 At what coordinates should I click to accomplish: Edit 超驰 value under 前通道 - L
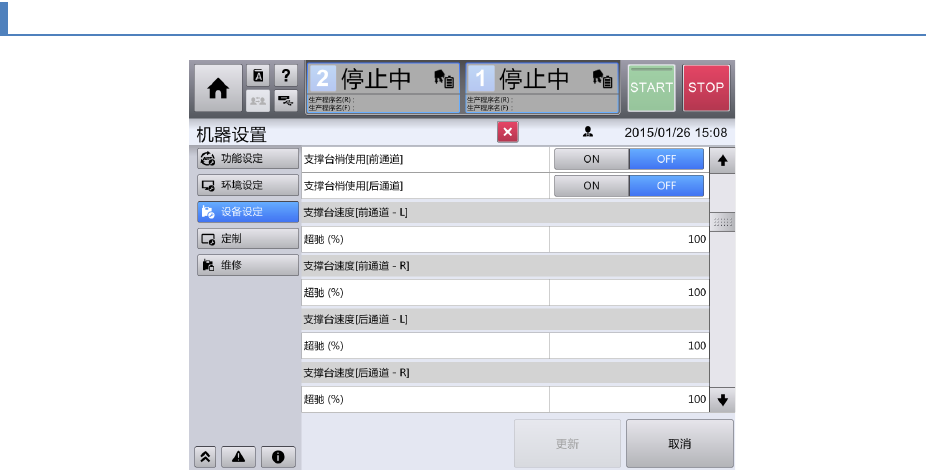click(x=629, y=239)
